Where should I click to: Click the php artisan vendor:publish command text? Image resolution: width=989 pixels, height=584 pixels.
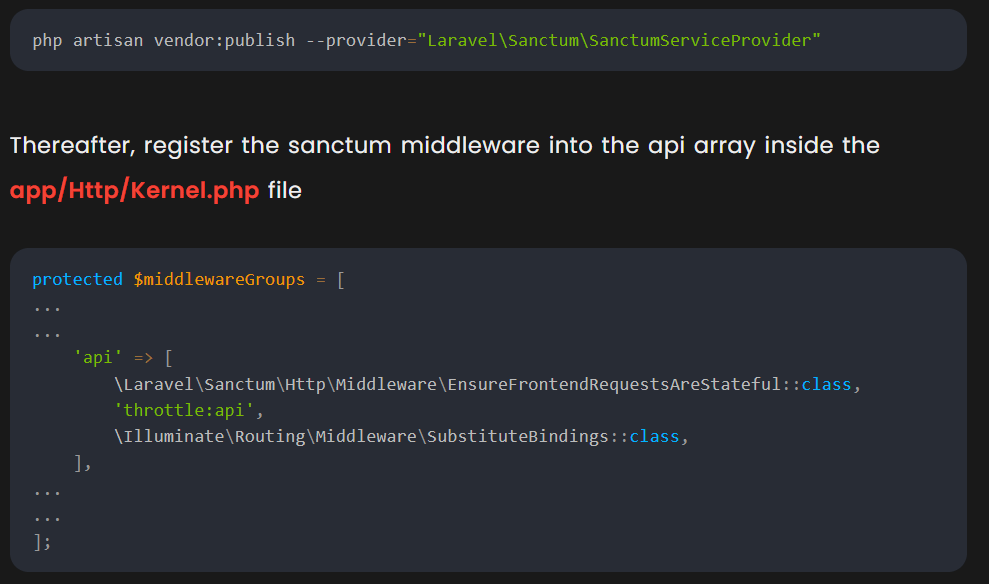tap(164, 40)
